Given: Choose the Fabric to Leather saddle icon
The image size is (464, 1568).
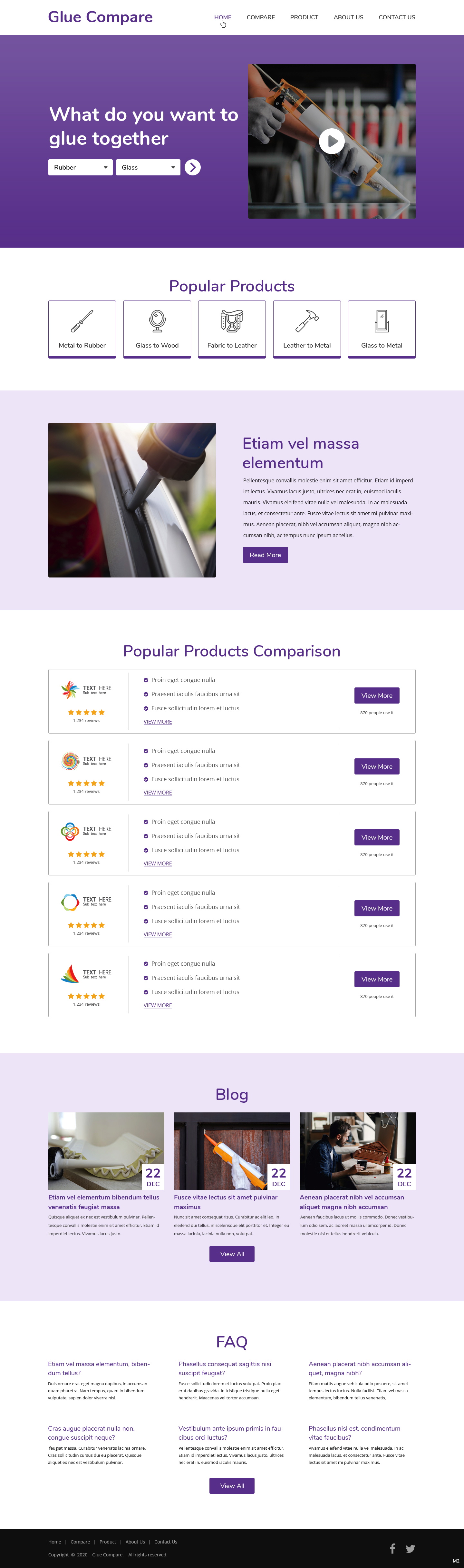Looking at the screenshot, I should point(232,321).
